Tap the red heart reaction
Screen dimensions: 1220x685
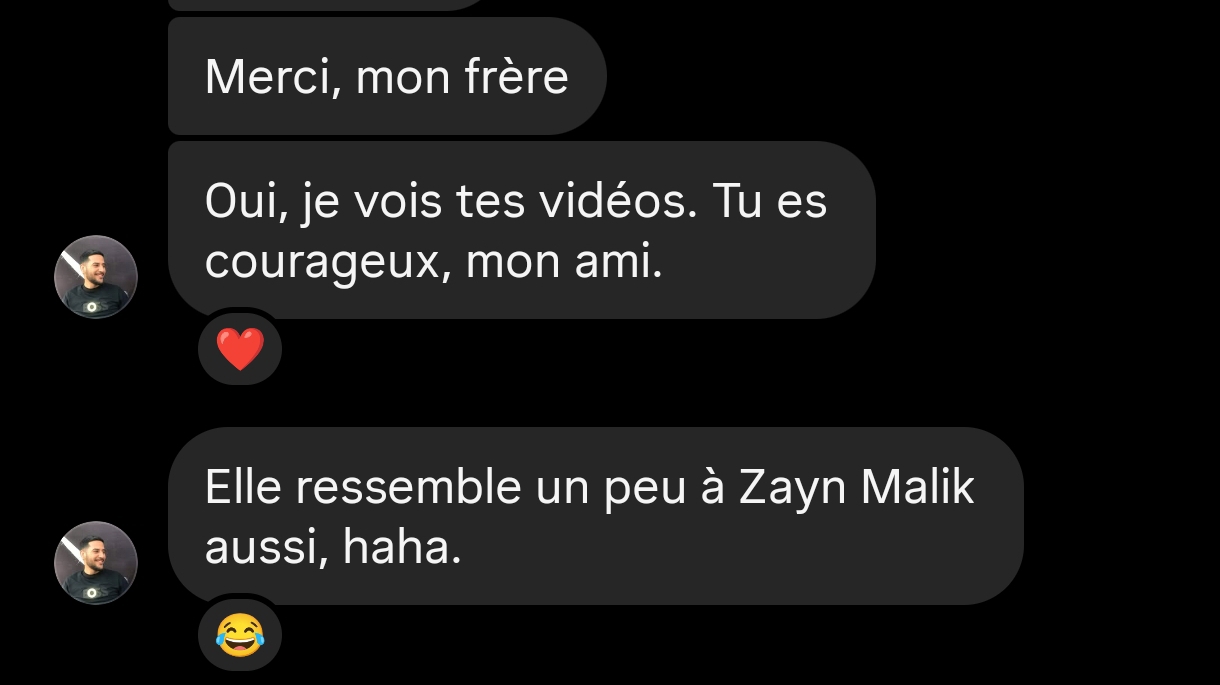(240, 350)
